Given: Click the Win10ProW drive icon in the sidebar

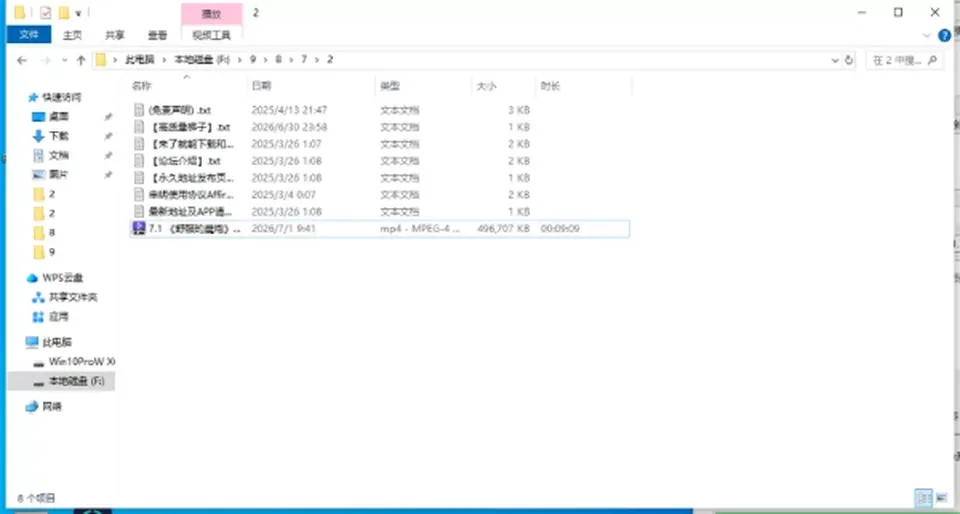Looking at the screenshot, I should pyautogui.click(x=39, y=362).
